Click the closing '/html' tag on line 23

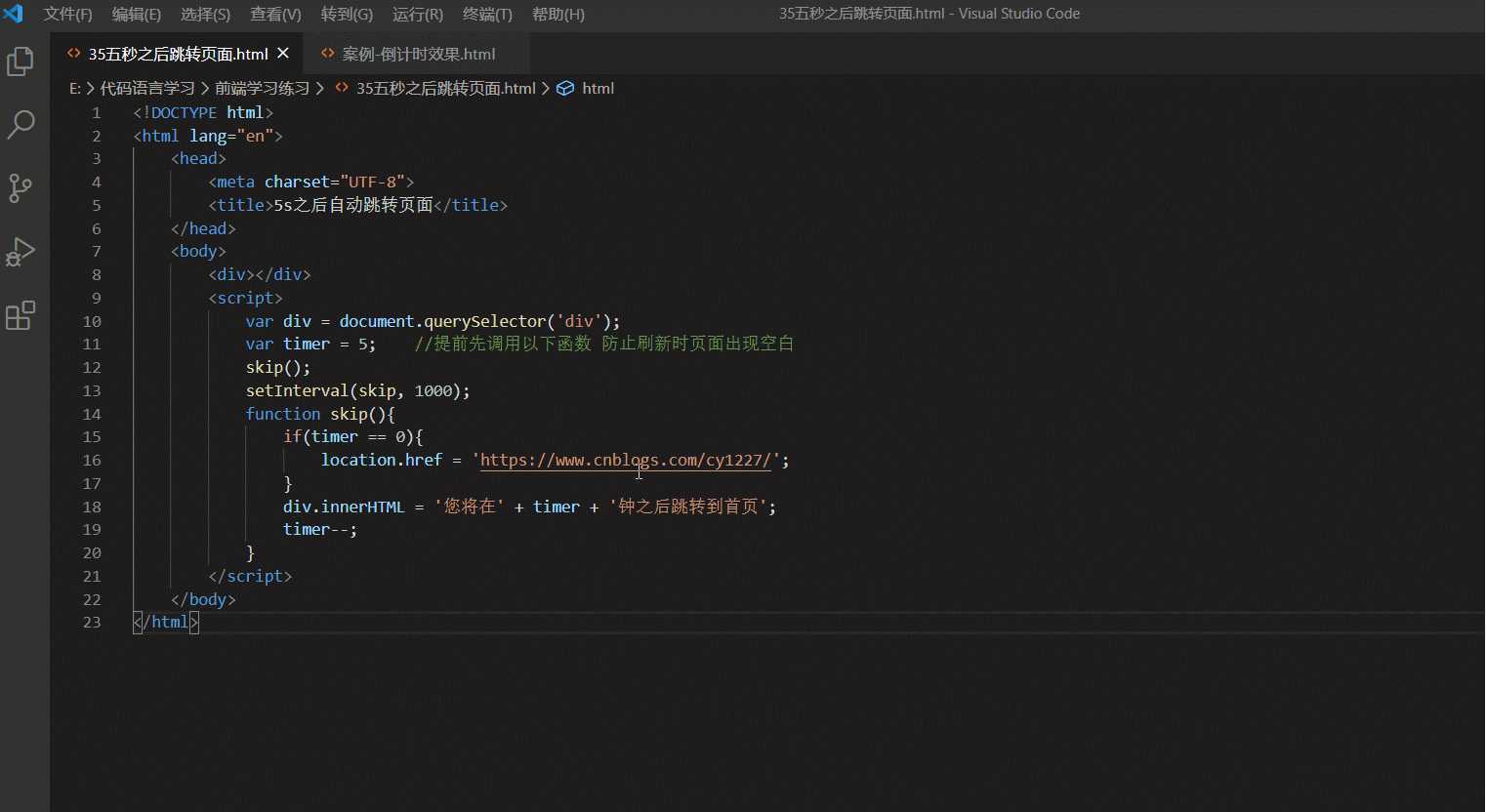166,622
